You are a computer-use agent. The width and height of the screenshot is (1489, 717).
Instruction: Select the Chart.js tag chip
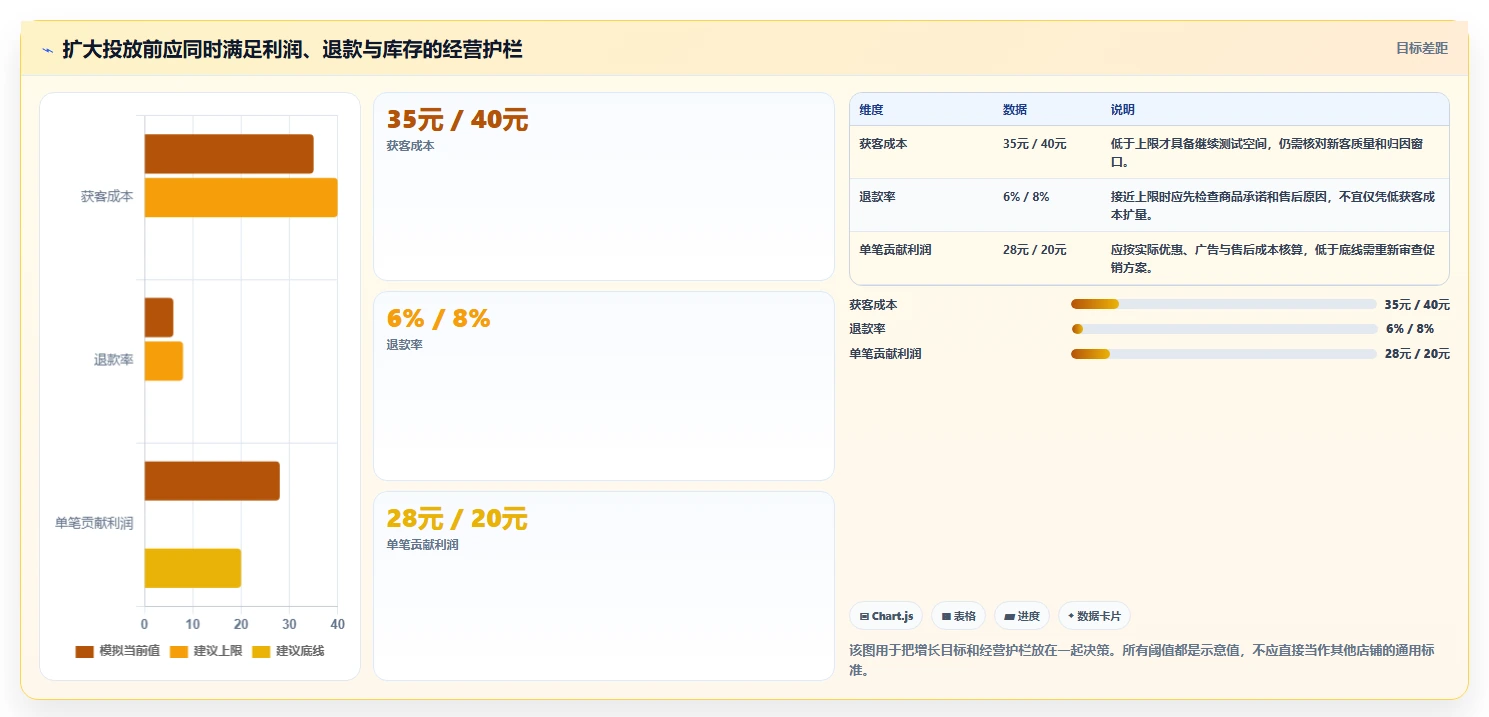[885, 616]
